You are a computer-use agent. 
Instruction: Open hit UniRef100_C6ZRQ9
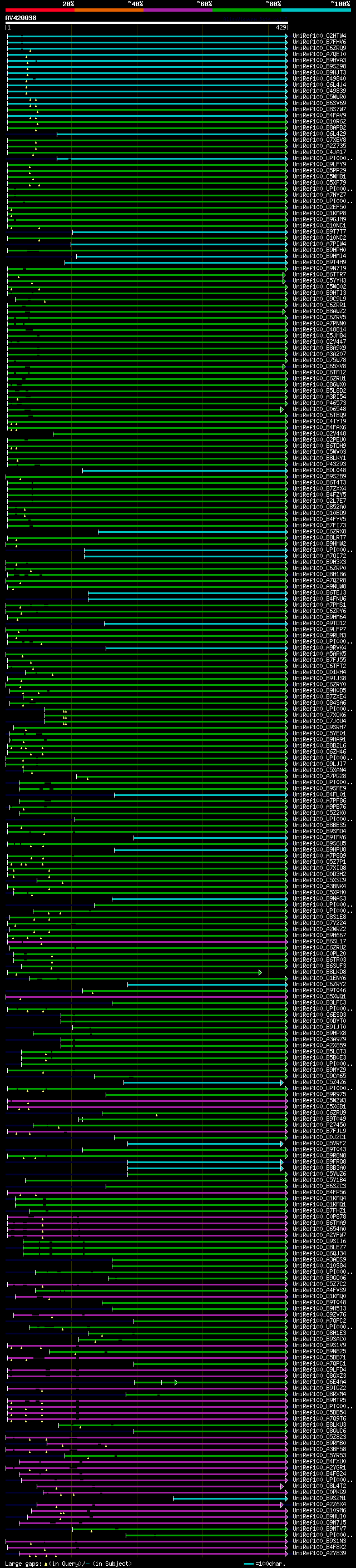click(319, 48)
